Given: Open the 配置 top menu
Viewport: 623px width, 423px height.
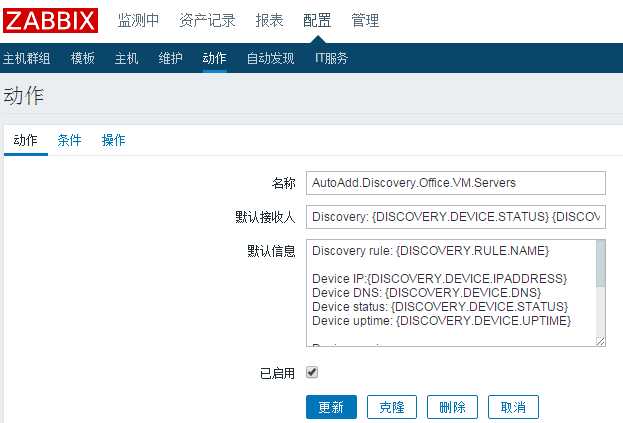Looking at the screenshot, I should point(317,20).
